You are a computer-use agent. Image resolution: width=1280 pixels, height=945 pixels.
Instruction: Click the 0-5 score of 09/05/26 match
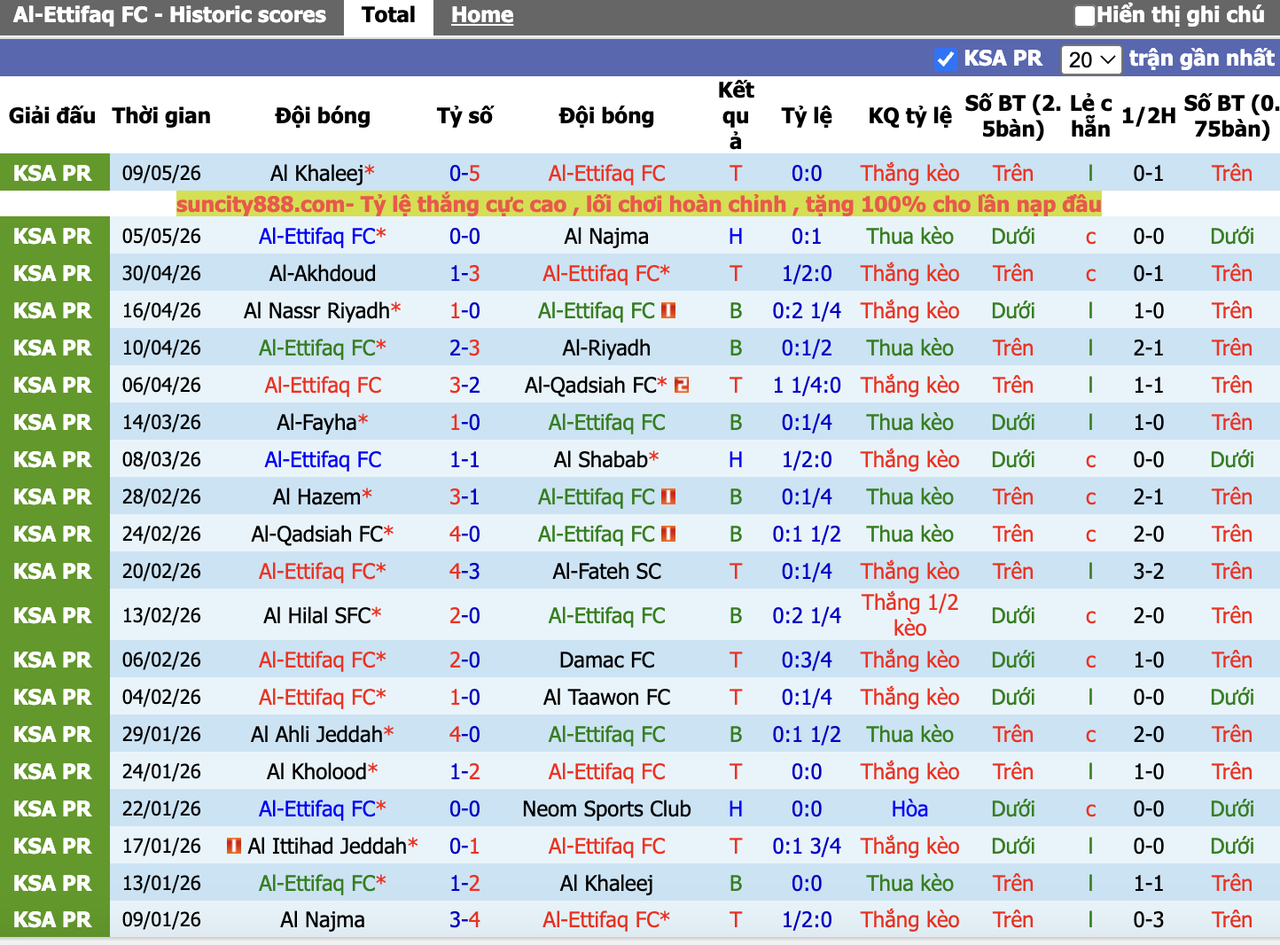[465, 173]
